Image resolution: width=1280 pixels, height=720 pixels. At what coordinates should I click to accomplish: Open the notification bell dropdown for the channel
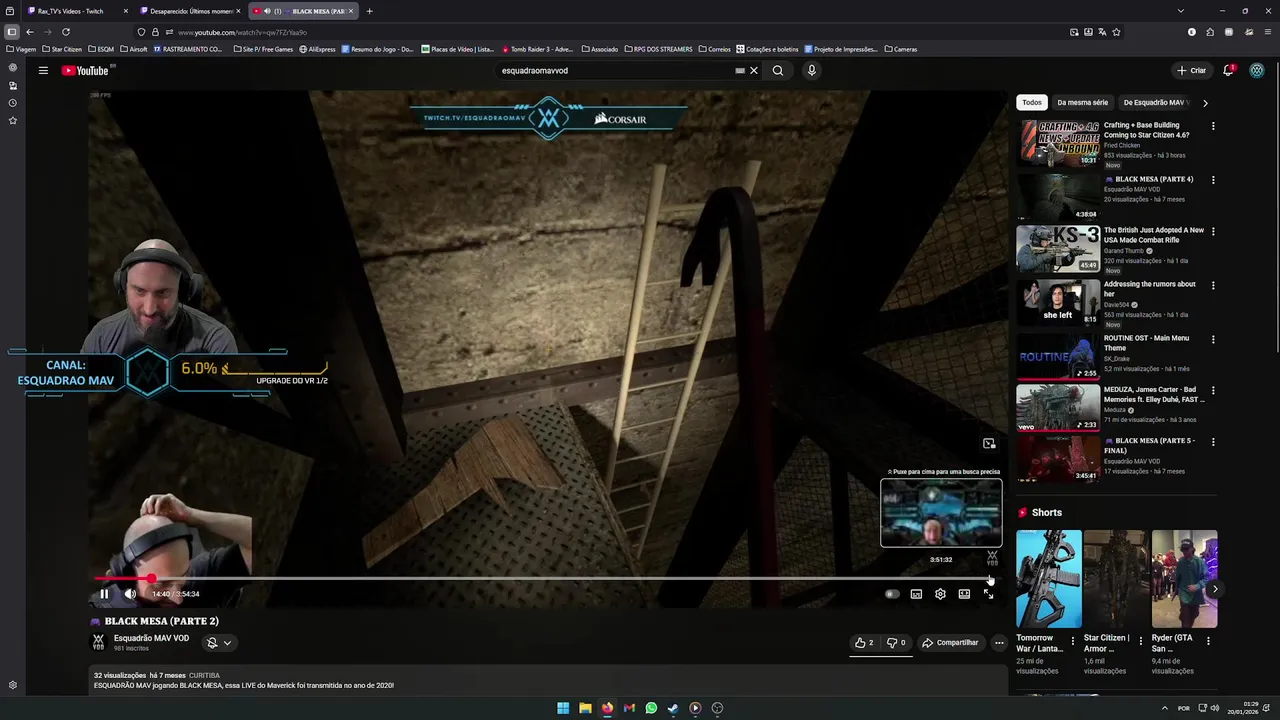[219, 643]
